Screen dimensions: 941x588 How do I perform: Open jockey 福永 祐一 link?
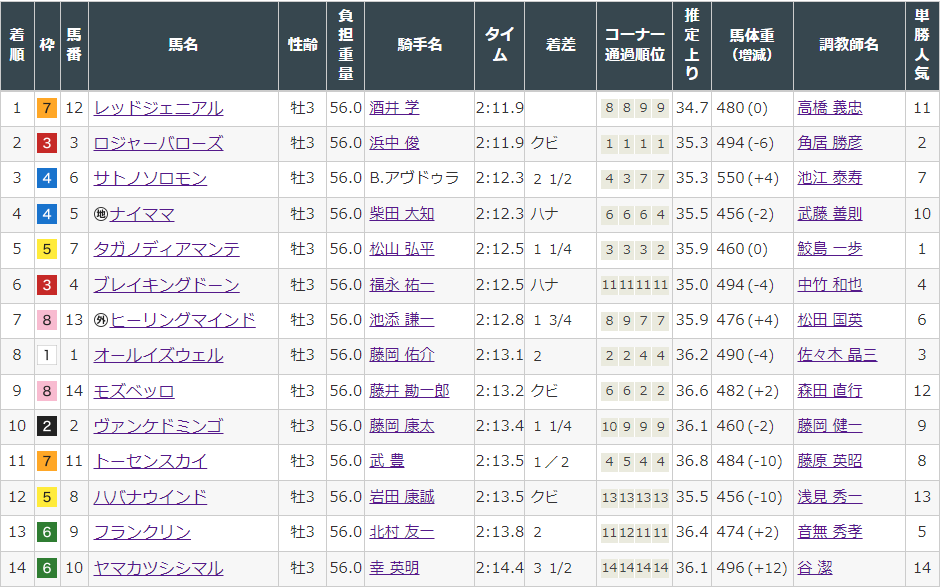401,285
